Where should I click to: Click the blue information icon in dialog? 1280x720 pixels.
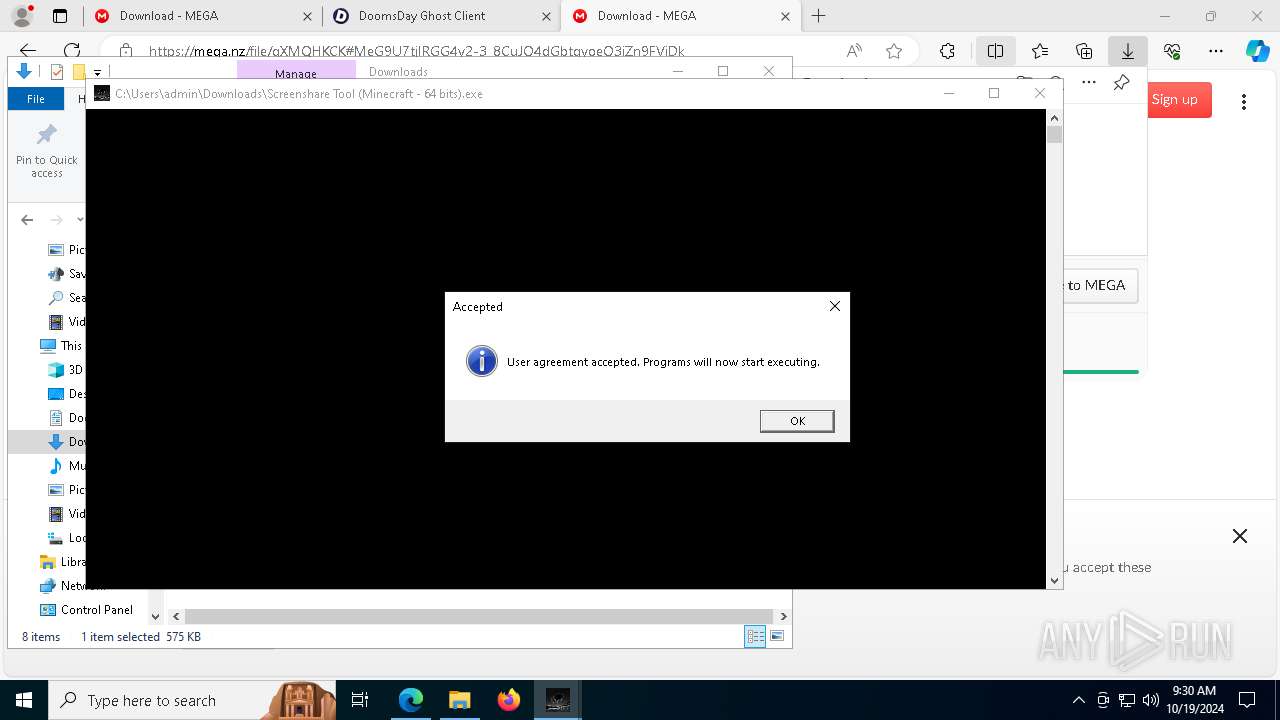tap(482, 361)
